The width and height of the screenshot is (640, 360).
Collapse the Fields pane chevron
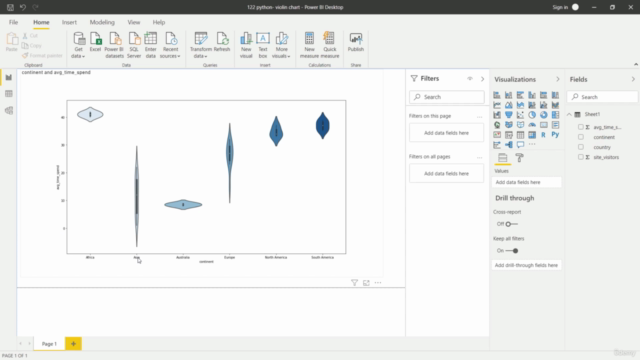(x=633, y=79)
